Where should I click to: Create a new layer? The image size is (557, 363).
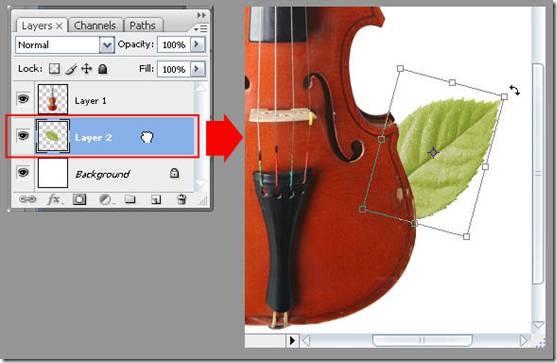156,200
